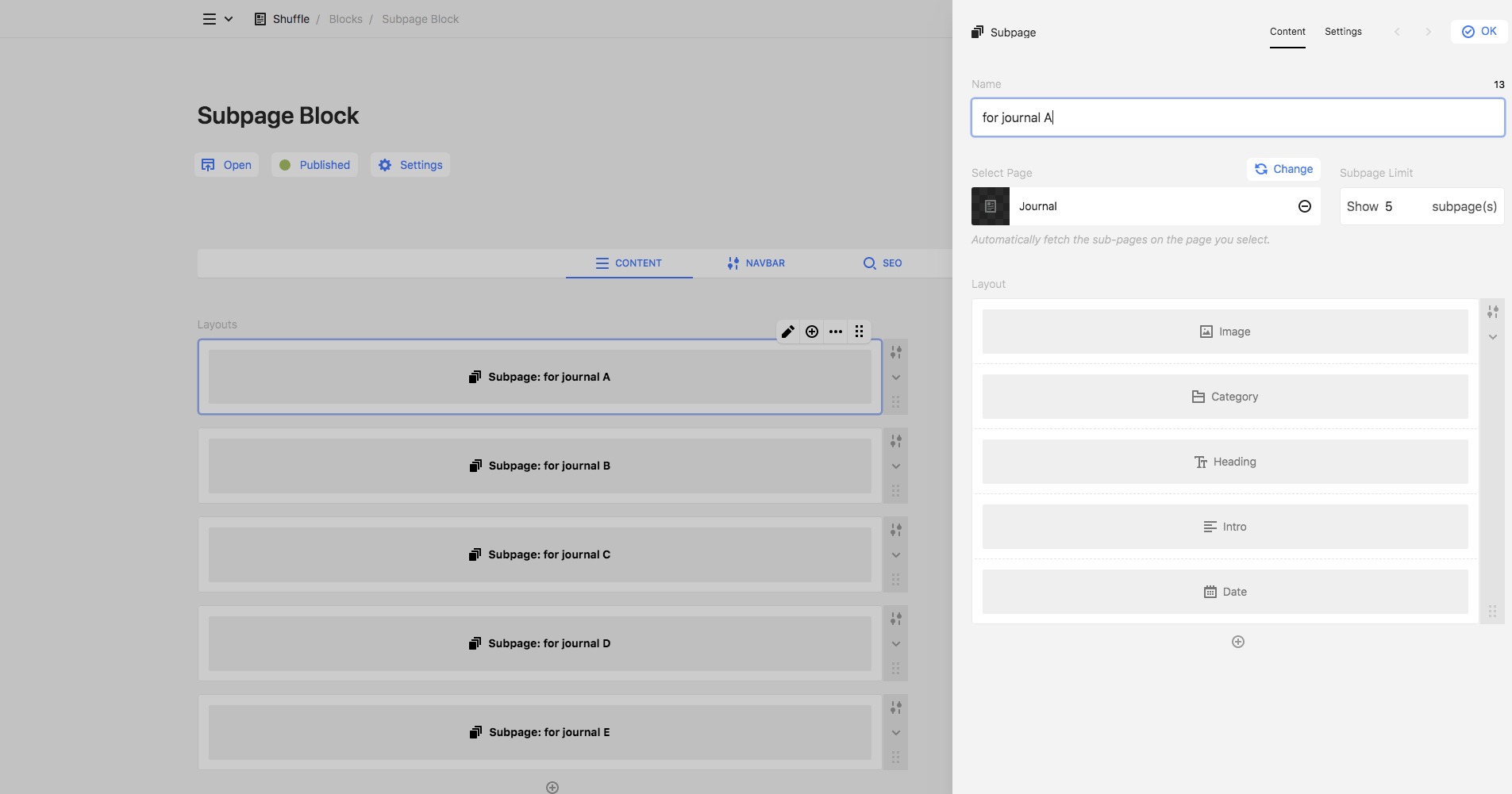1512x794 pixels.
Task: Click the pencil edit icon on layout toolbar
Action: tap(787, 332)
